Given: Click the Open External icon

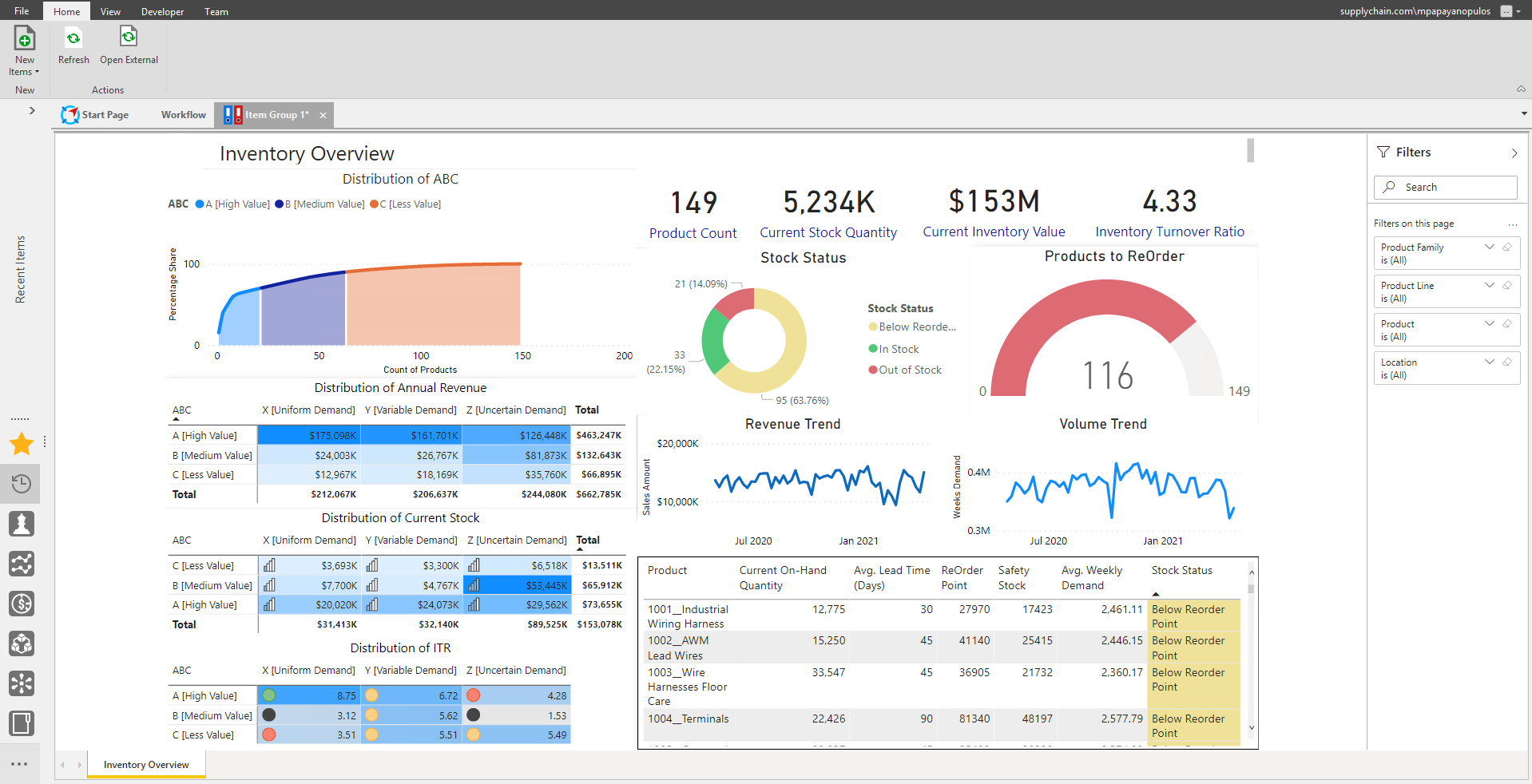Looking at the screenshot, I should pyautogui.click(x=129, y=37).
